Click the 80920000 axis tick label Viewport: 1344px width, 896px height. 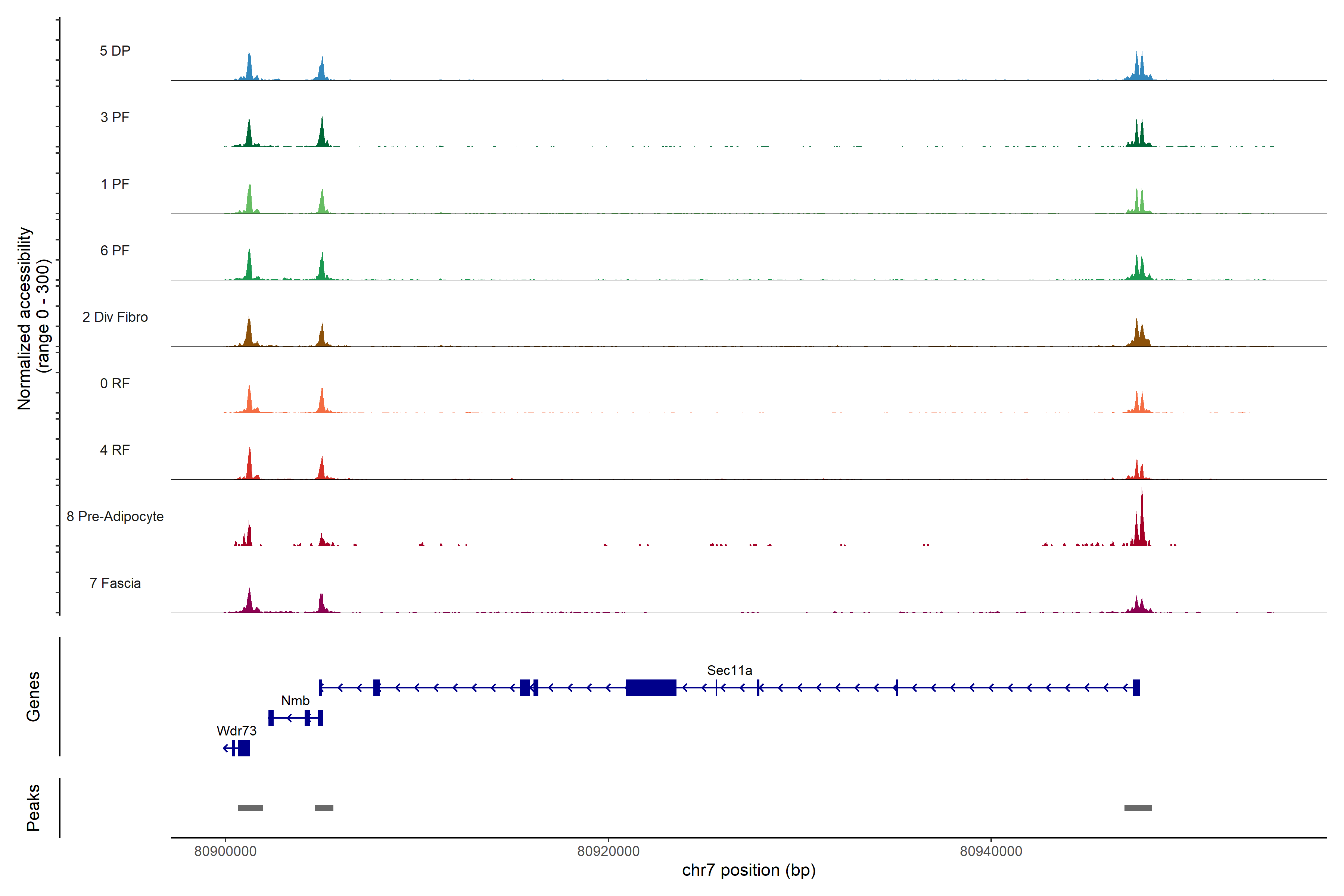[x=608, y=852]
